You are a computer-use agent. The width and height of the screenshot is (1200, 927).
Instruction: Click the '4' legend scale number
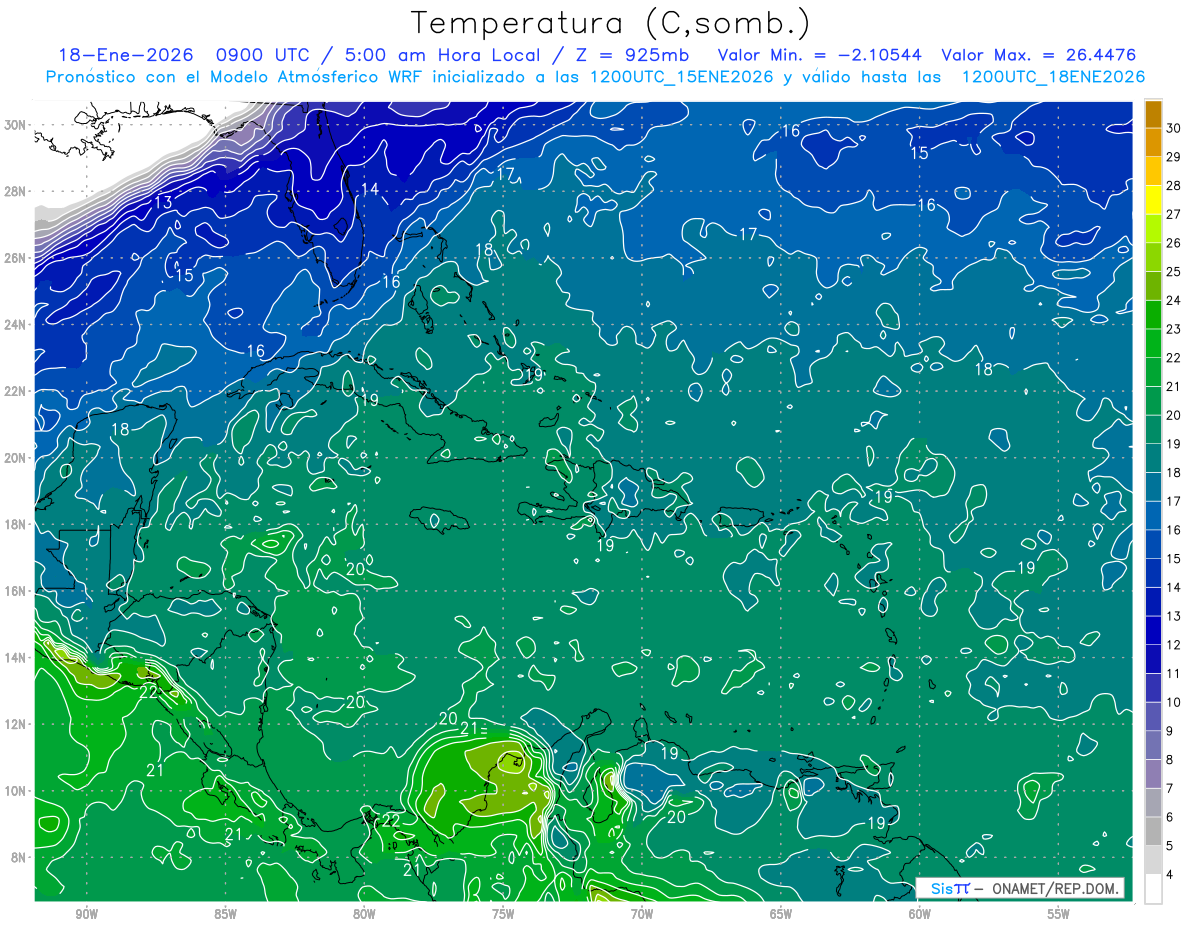1171,875
